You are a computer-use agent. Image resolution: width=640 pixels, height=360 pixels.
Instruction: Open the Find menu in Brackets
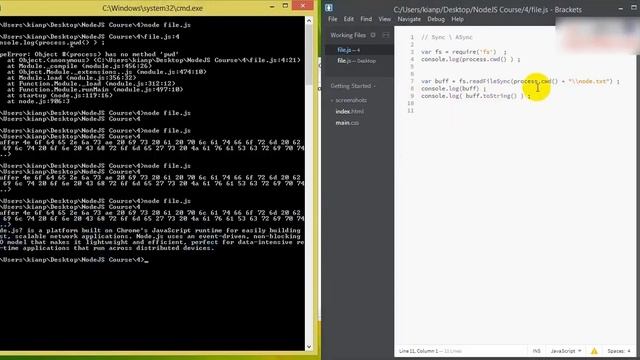[366, 19]
